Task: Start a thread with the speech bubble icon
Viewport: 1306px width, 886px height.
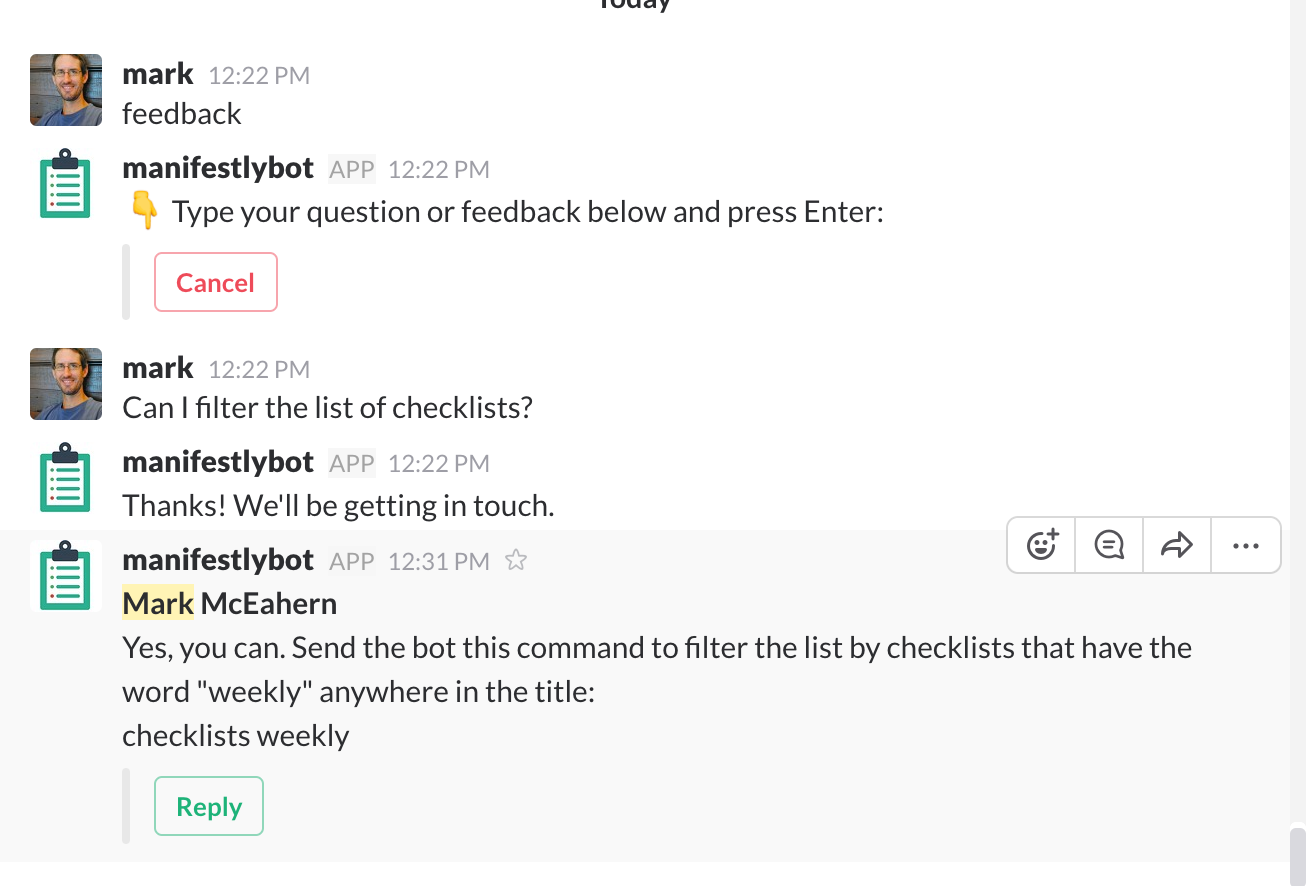Action: click(x=1109, y=545)
